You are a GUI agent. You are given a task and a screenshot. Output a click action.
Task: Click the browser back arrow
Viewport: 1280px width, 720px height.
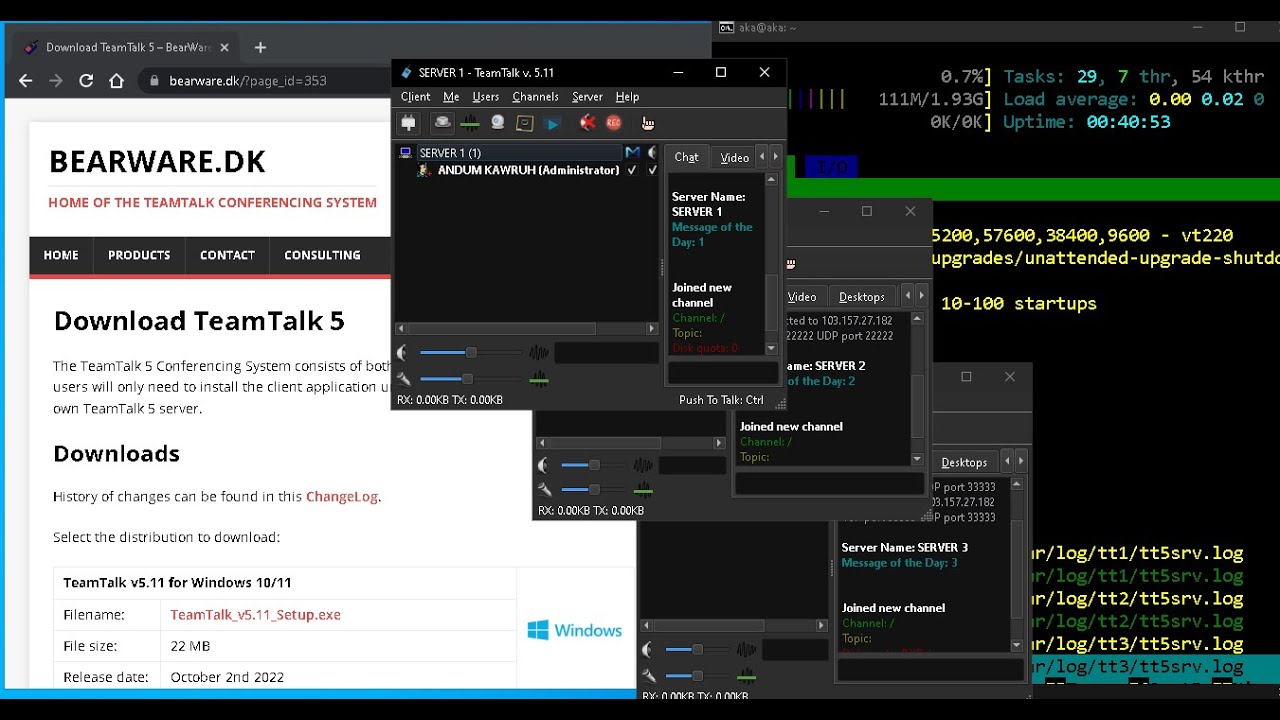[26, 81]
